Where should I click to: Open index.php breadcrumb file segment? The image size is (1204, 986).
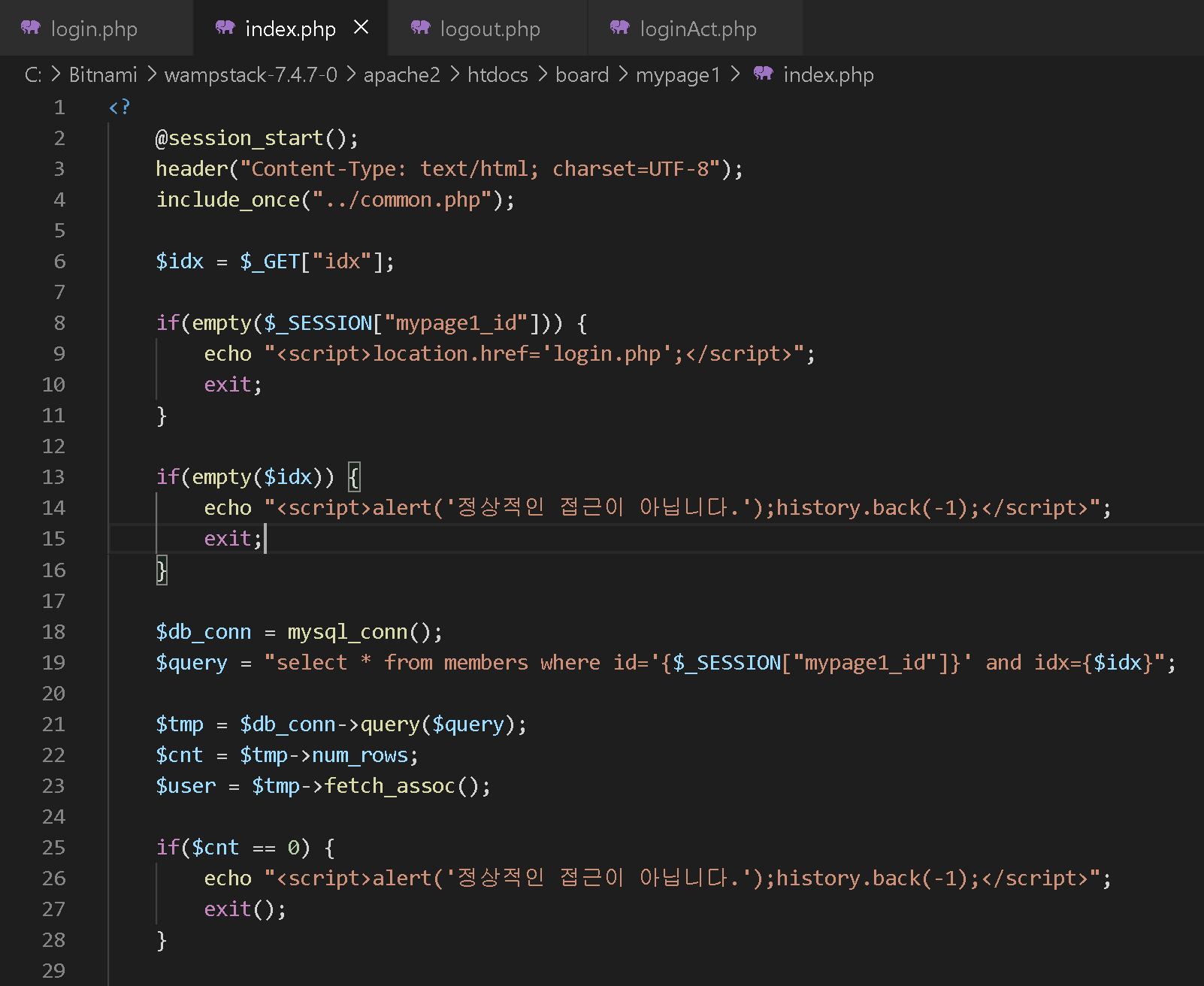pos(828,74)
